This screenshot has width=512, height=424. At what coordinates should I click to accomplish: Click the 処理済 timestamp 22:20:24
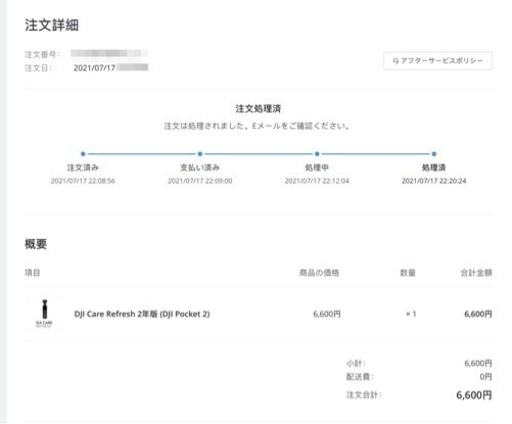point(434,181)
